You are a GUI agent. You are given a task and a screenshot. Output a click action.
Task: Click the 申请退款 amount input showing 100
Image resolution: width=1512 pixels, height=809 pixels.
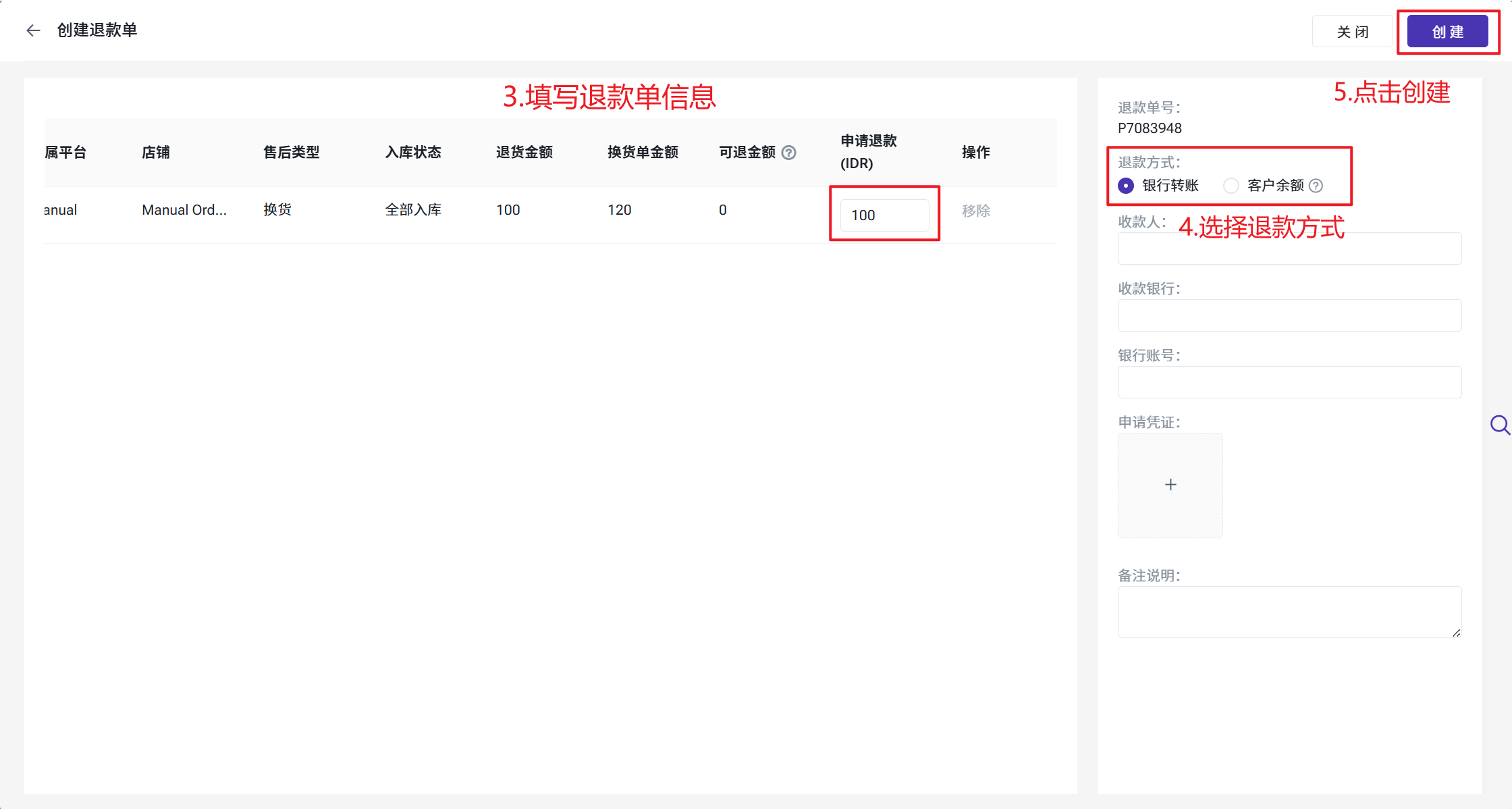tap(884, 215)
